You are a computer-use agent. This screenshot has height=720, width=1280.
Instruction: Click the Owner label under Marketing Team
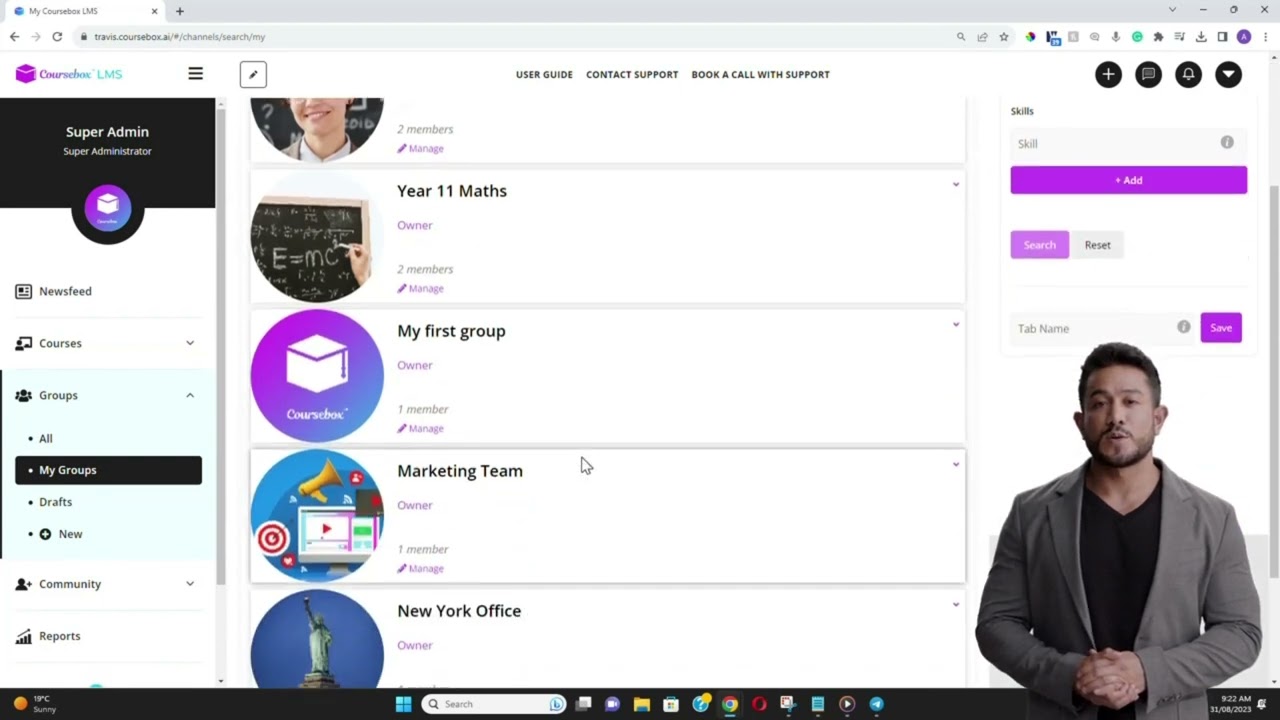(415, 505)
